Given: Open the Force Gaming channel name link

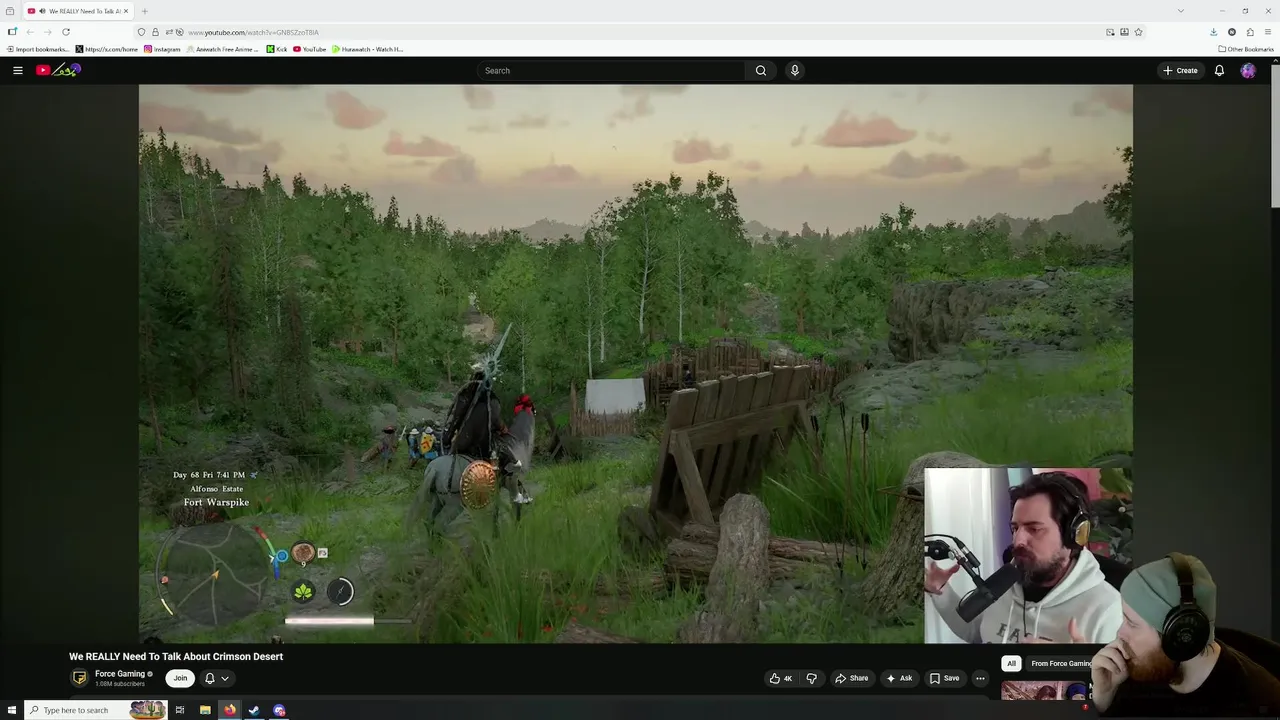Looking at the screenshot, I should tap(120, 674).
